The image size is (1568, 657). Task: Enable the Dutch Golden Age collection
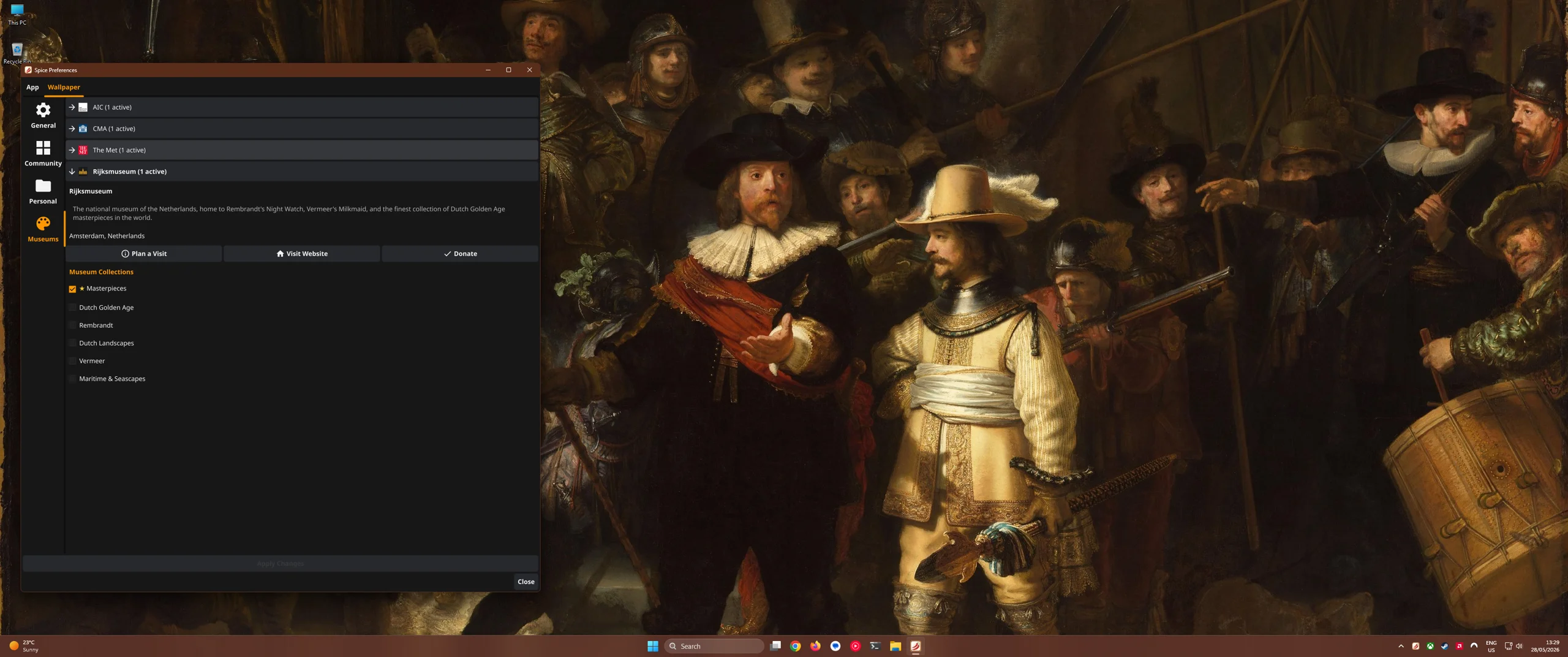[72, 308]
